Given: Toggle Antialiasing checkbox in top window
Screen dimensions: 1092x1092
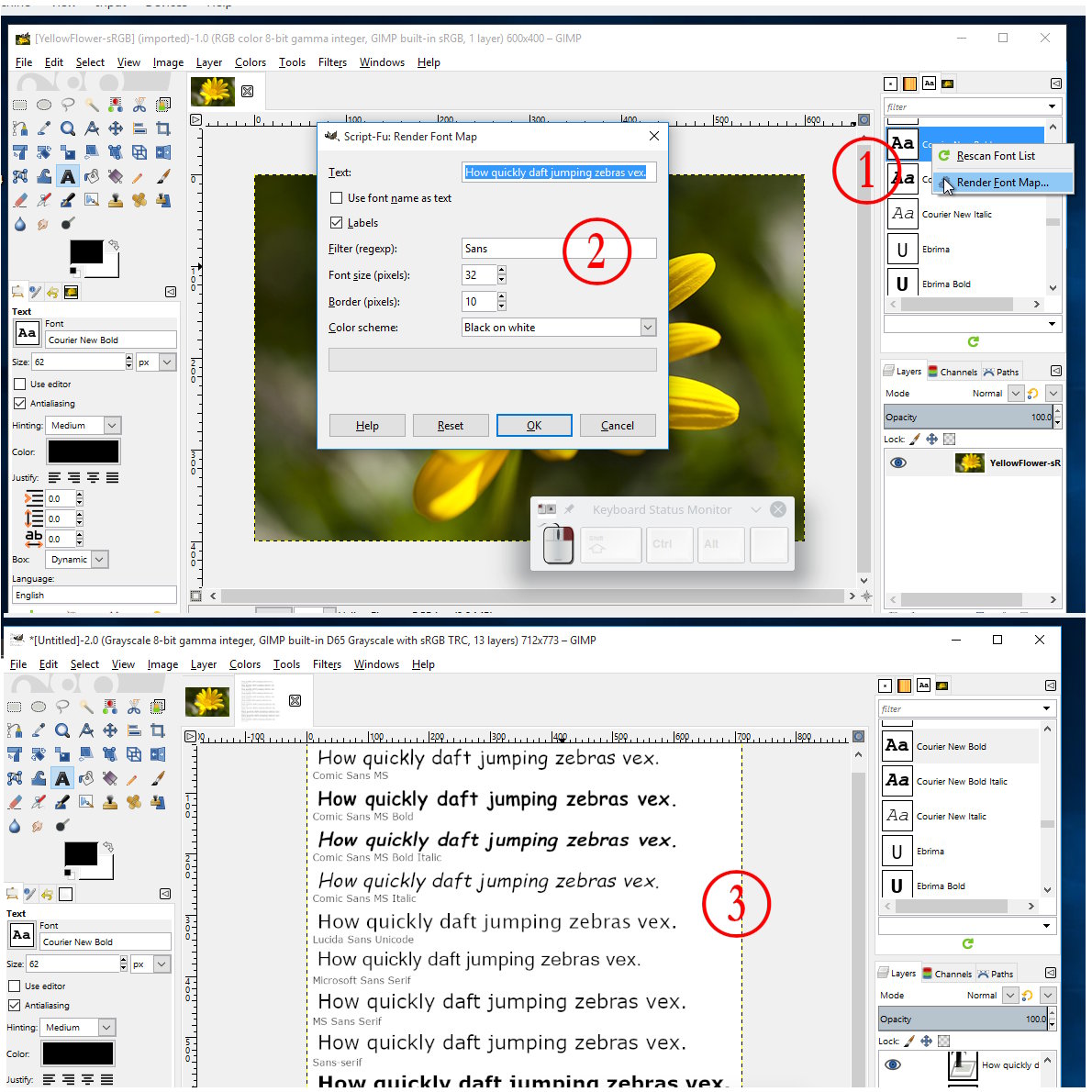Looking at the screenshot, I should [19, 403].
